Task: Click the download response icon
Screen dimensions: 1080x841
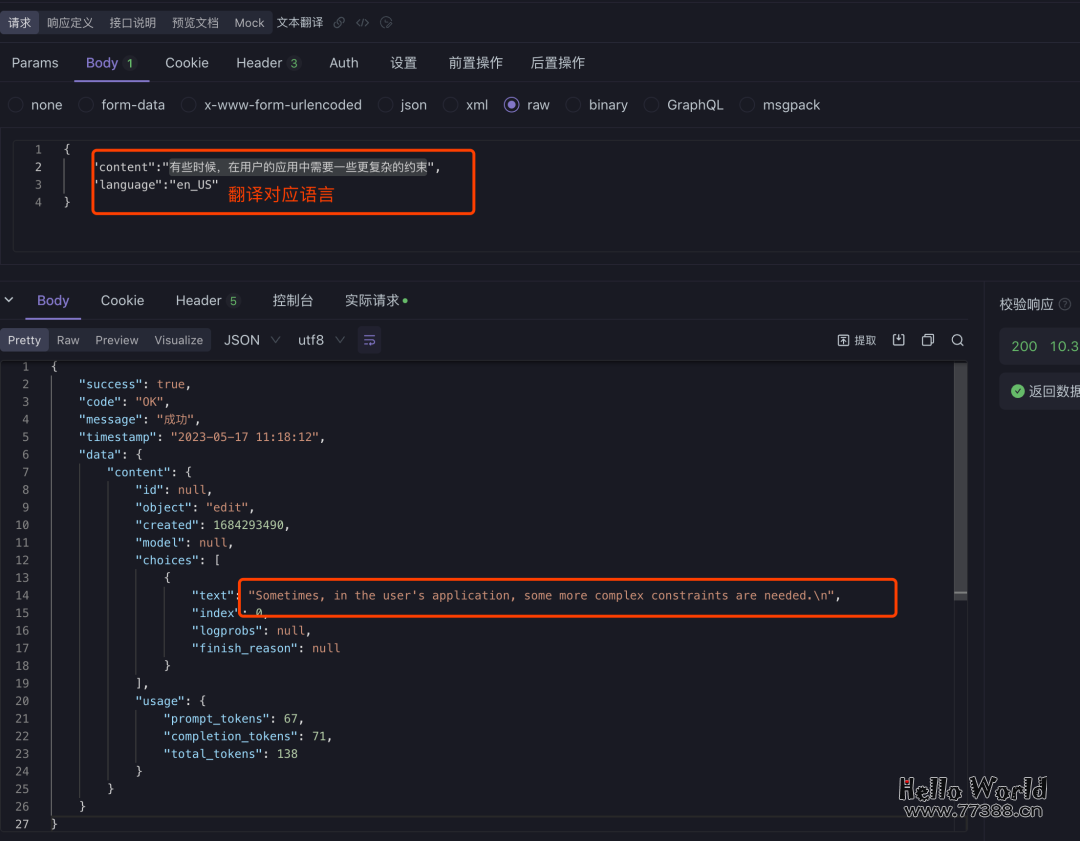Action: click(x=898, y=340)
